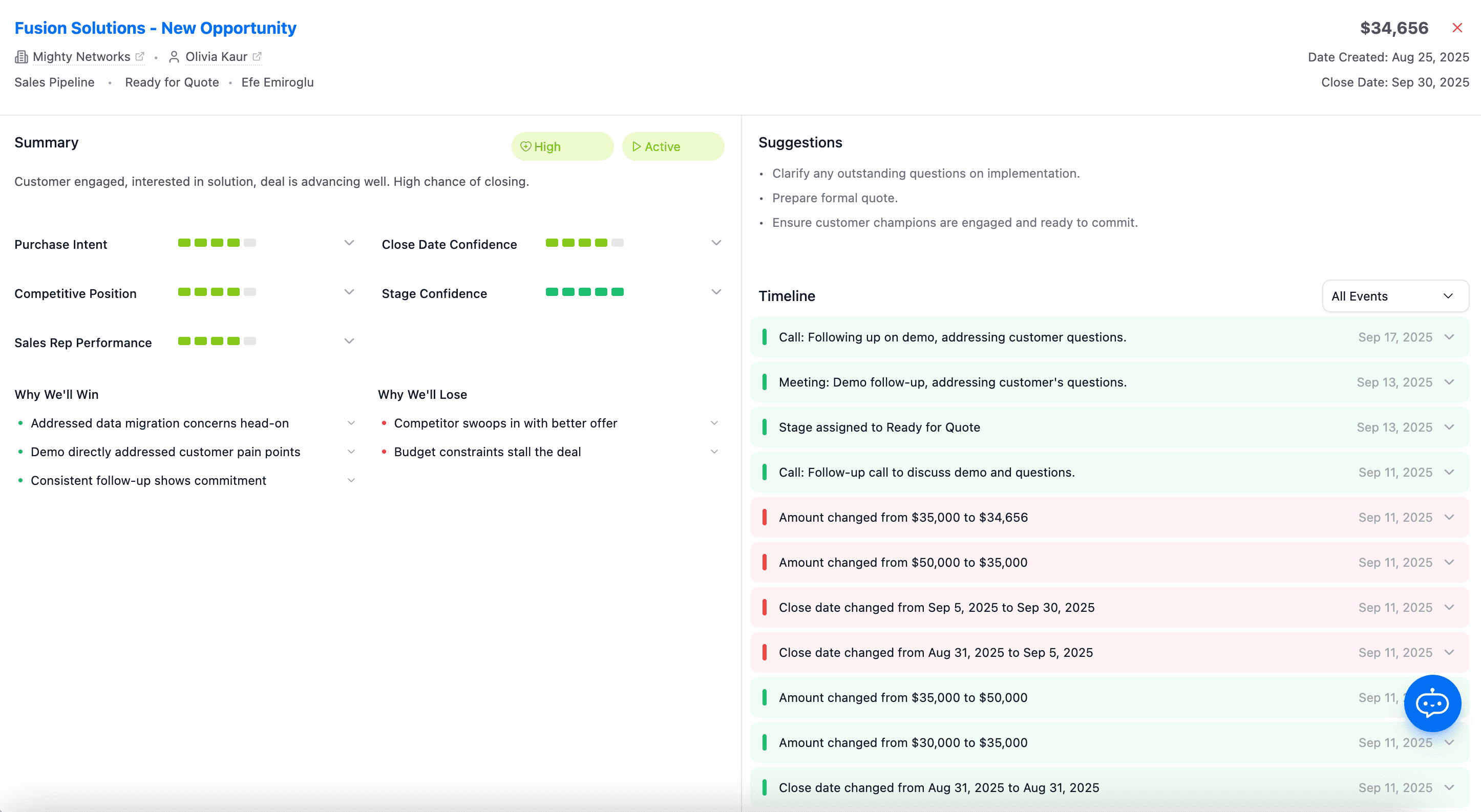The width and height of the screenshot is (1481, 812).
Task: Expand the Sep 17 follow-up call event
Action: [1449, 337]
